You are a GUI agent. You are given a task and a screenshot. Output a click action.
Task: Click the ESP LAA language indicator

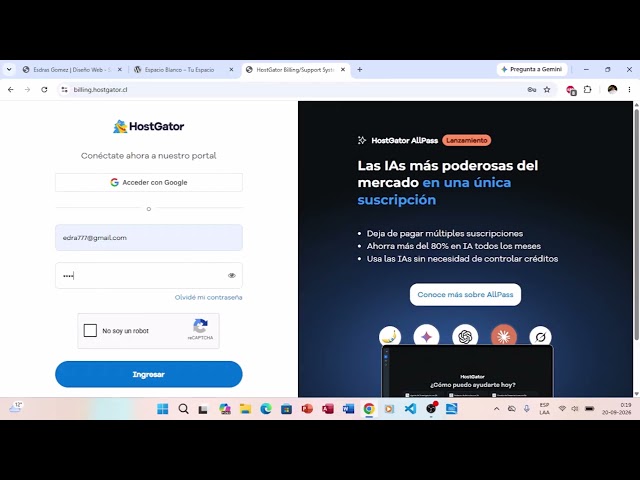coord(544,409)
